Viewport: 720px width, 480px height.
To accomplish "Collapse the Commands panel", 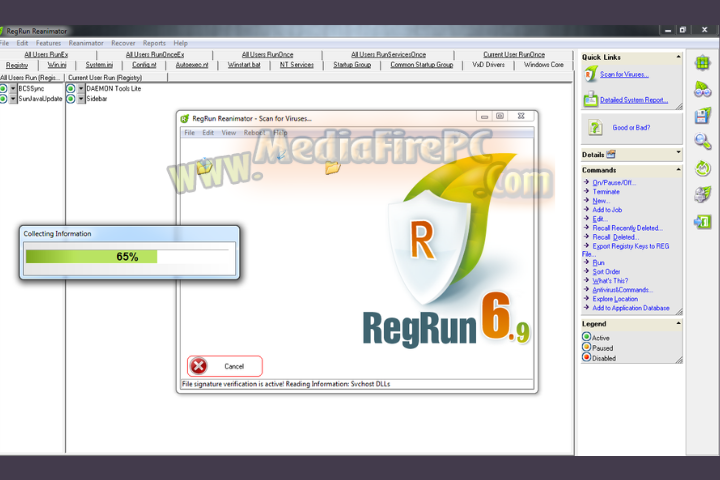I will (678, 170).
